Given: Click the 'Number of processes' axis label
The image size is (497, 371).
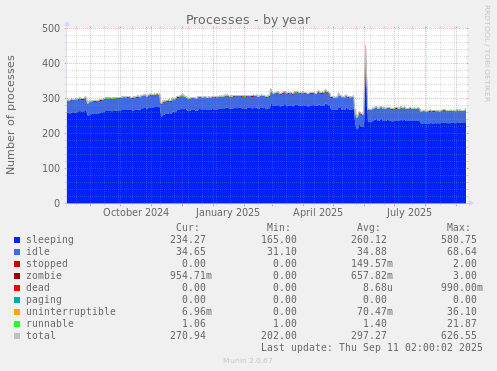Looking at the screenshot, I should [11, 115].
